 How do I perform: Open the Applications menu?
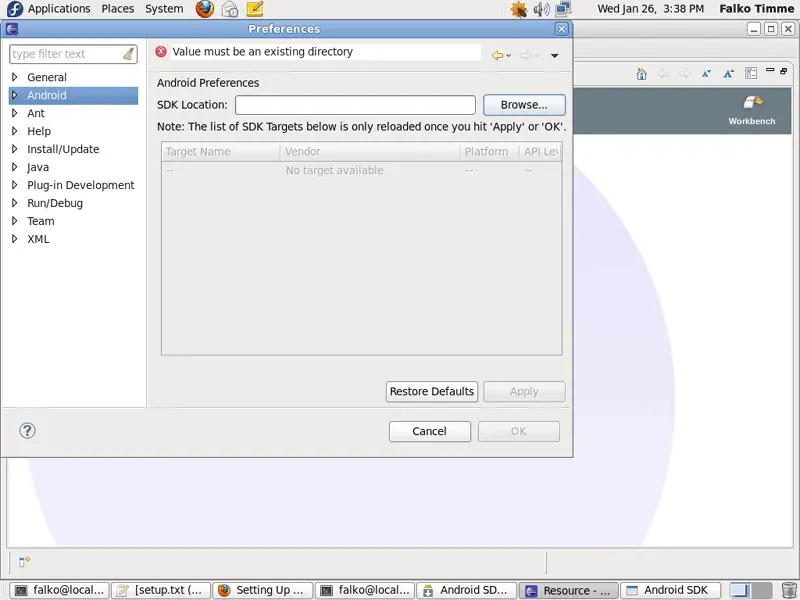pyautogui.click(x=59, y=9)
